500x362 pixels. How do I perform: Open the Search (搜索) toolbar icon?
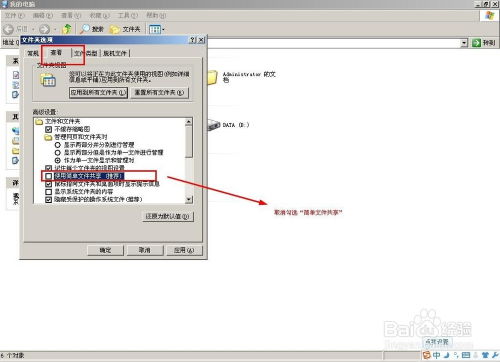click(85, 29)
